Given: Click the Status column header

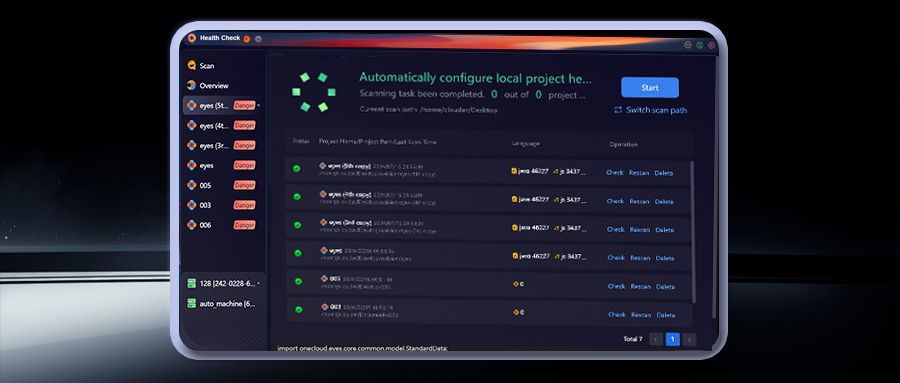Looking at the screenshot, I should pyautogui.click(x=301, y=141).
